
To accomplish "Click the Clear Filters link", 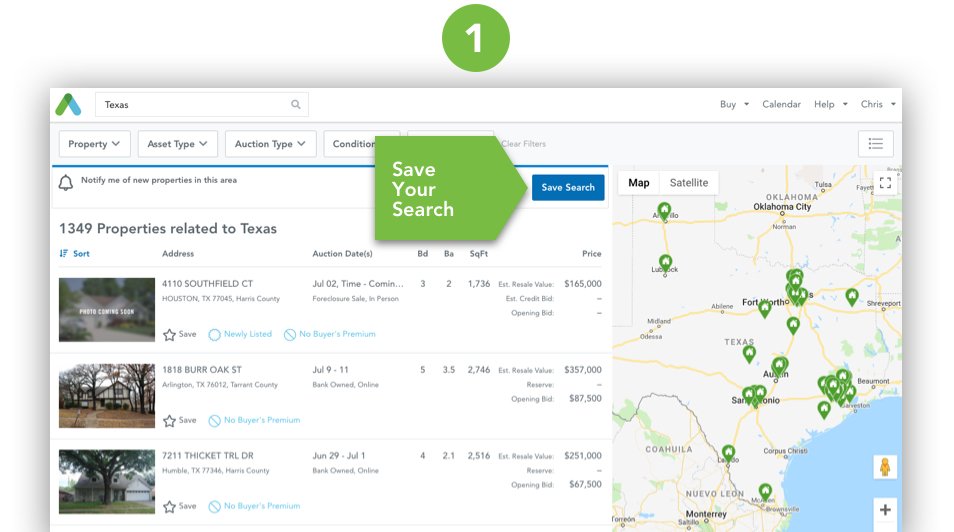I will (x=523, y=144).
